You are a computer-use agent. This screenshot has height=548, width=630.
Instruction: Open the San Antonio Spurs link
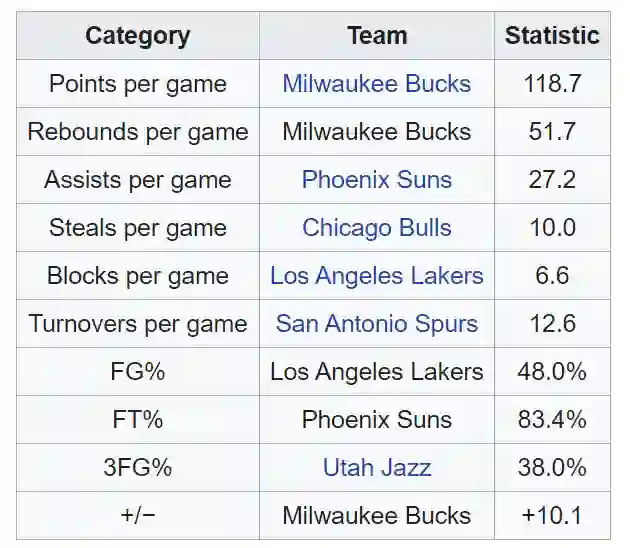(376, 324)
